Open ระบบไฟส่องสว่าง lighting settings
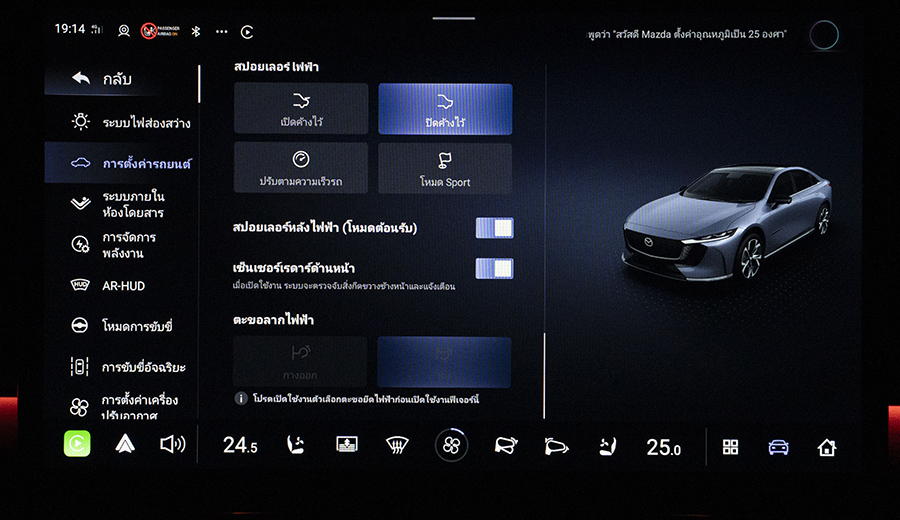The height and width of the screenshot is (520, 900). pos(121,122)
